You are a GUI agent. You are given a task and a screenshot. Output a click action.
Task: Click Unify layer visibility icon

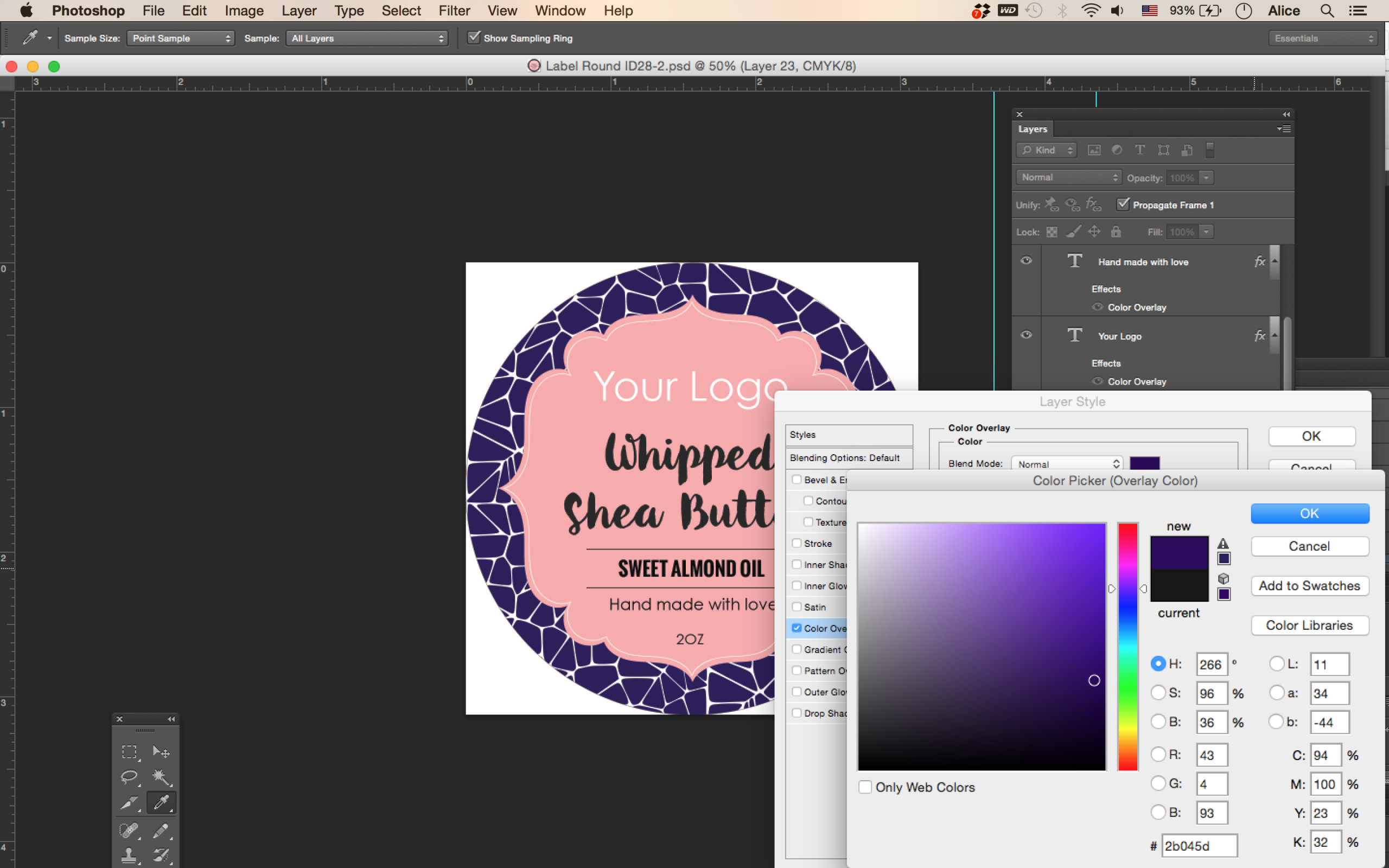tap(1072, 205)
